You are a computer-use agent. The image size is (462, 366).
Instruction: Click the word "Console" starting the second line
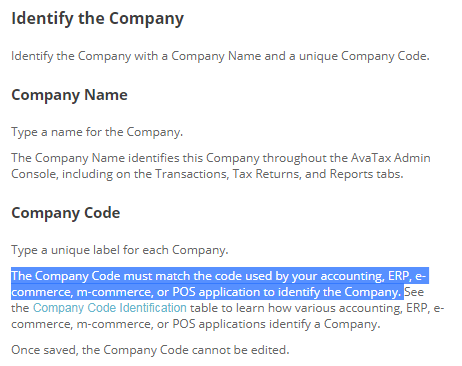pos(35,174)
